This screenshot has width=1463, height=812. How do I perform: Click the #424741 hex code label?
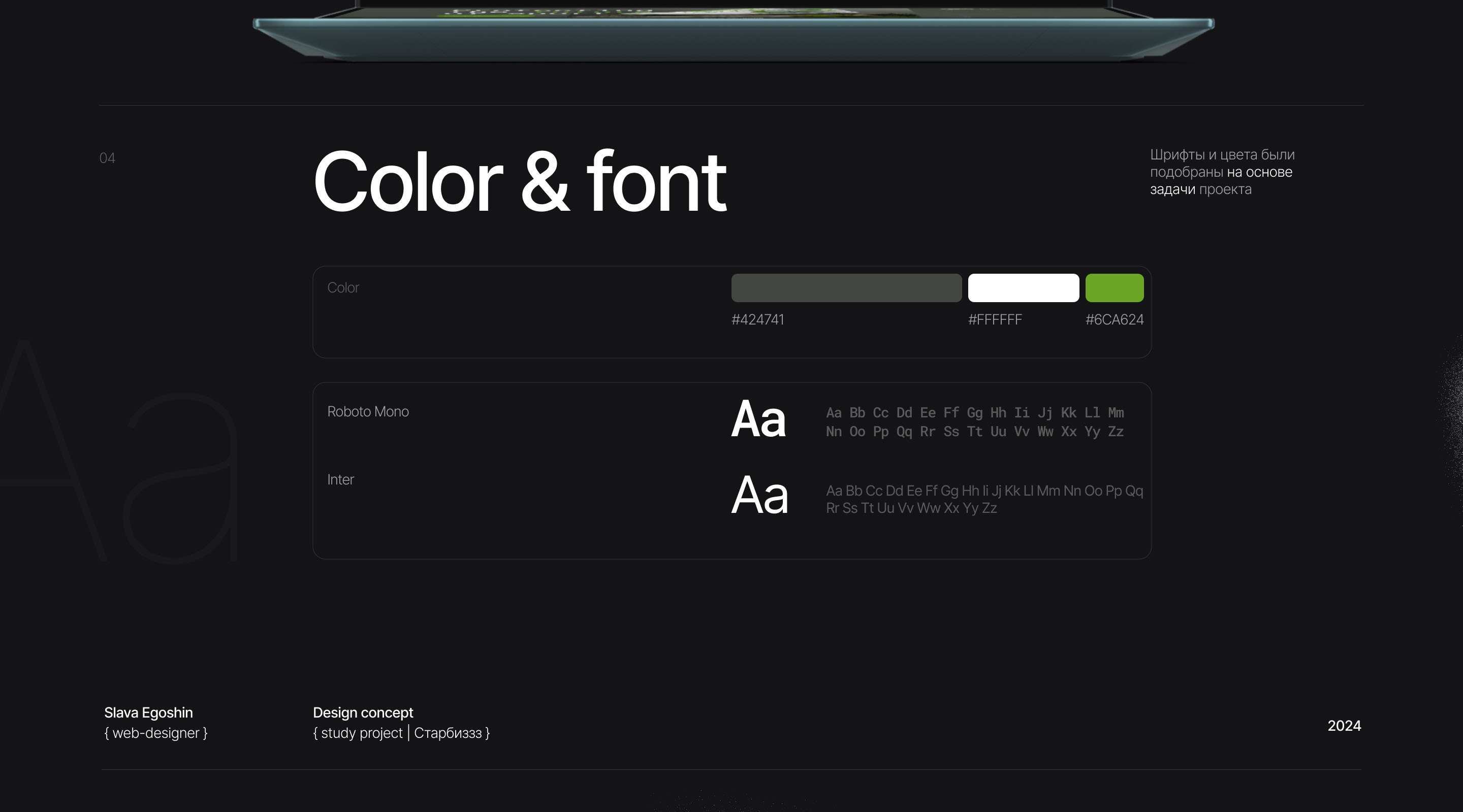[x=757, y=320]
